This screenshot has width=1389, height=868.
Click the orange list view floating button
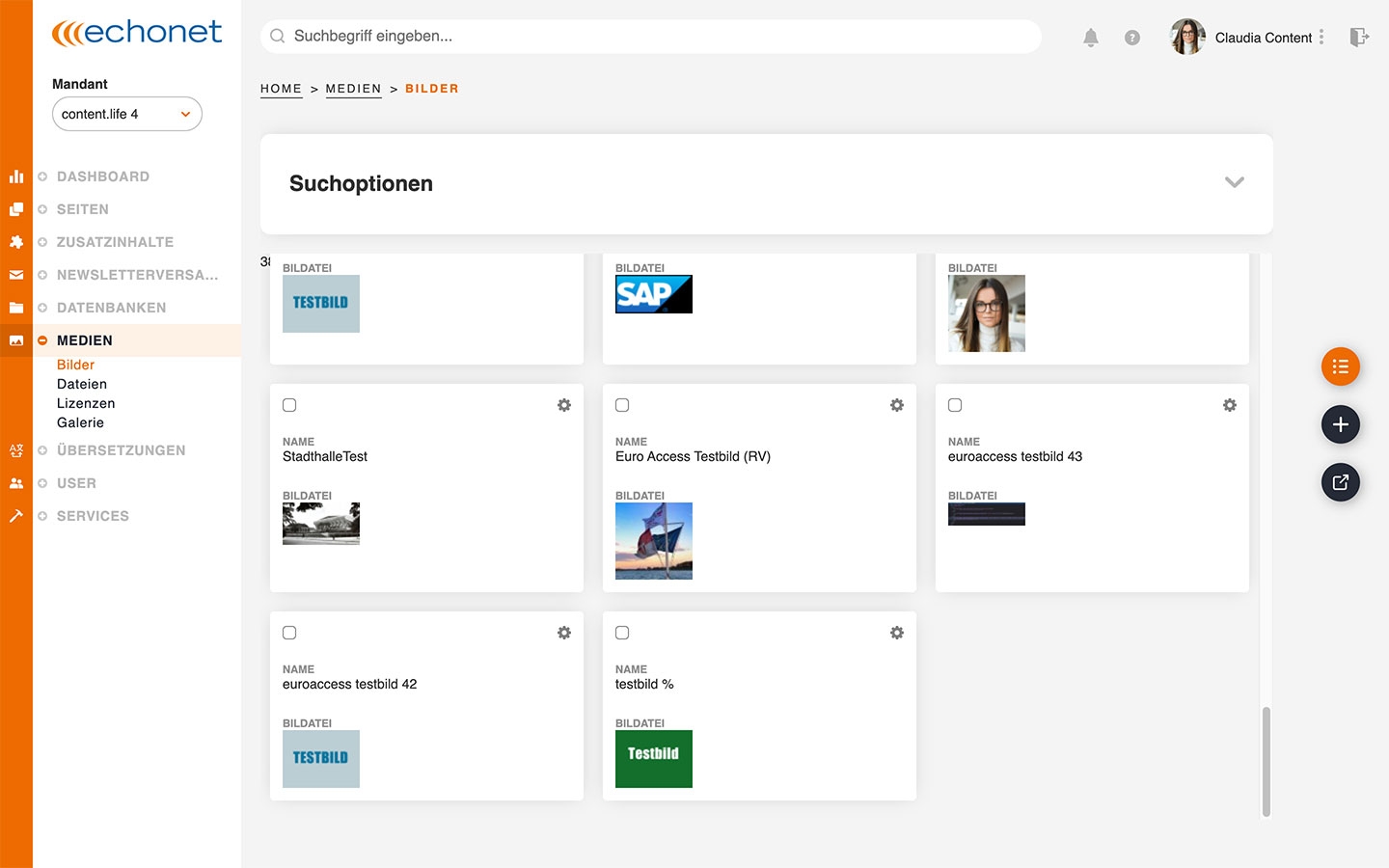point(1340,366)
